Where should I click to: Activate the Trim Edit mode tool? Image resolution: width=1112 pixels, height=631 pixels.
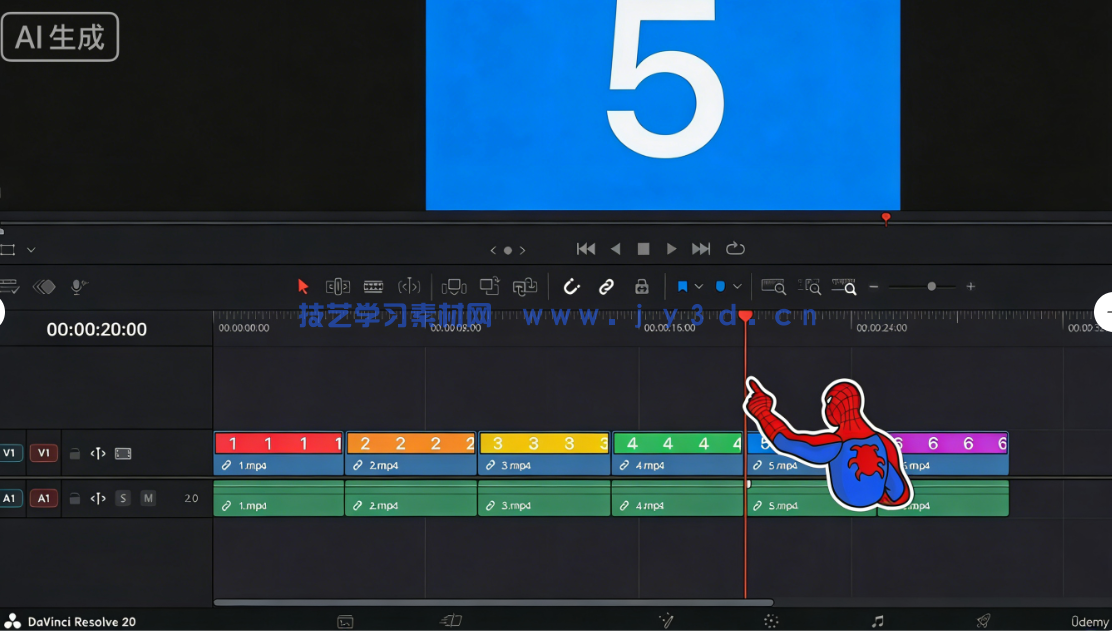(x=337, y=286)
